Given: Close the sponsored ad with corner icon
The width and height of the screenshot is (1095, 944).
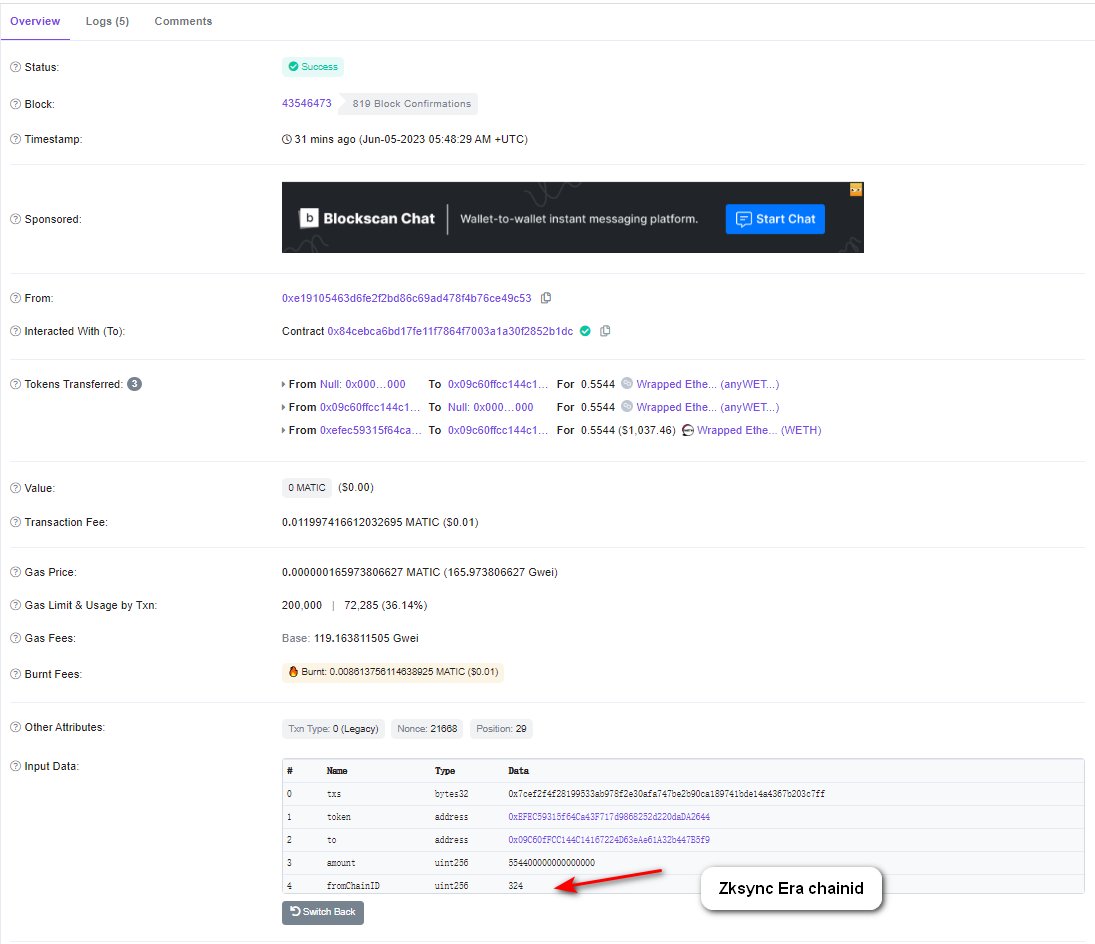Looking at the screenshot, I should pyautogui.click(x=856, y=189).
